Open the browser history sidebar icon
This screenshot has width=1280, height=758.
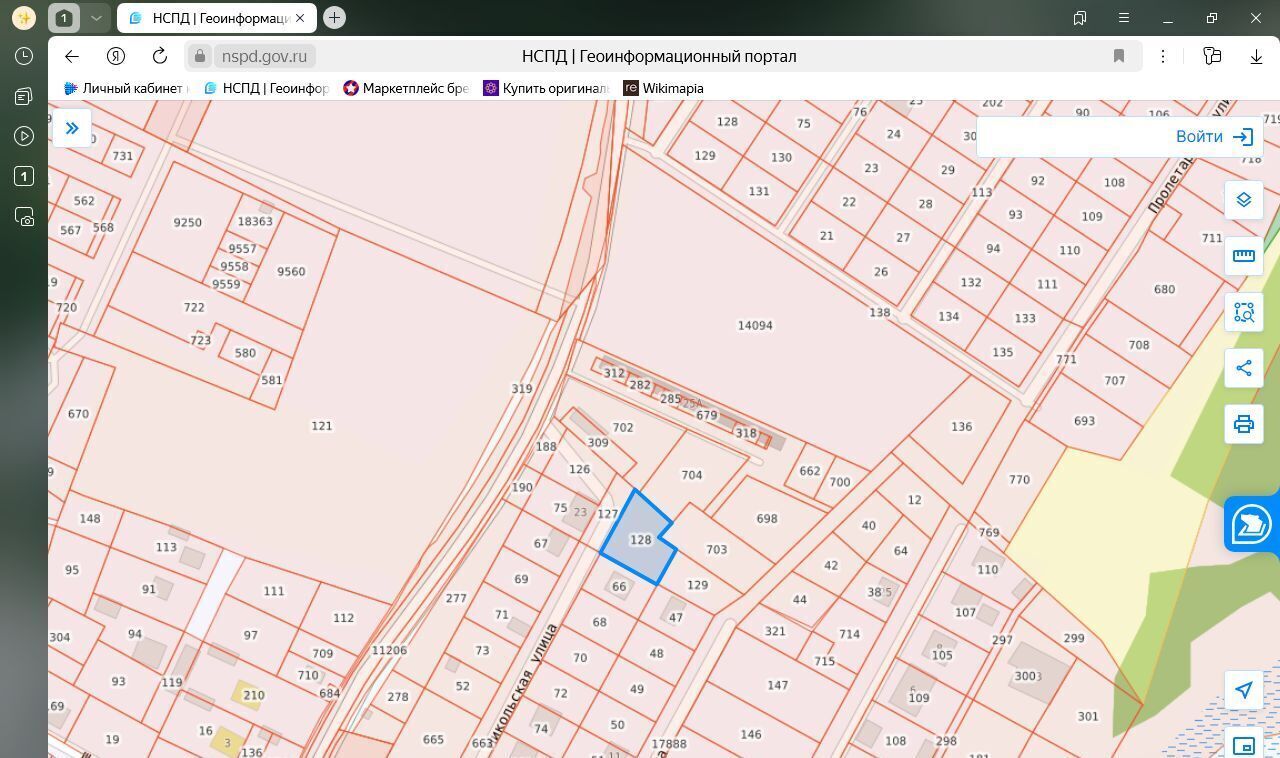[24, 56]
